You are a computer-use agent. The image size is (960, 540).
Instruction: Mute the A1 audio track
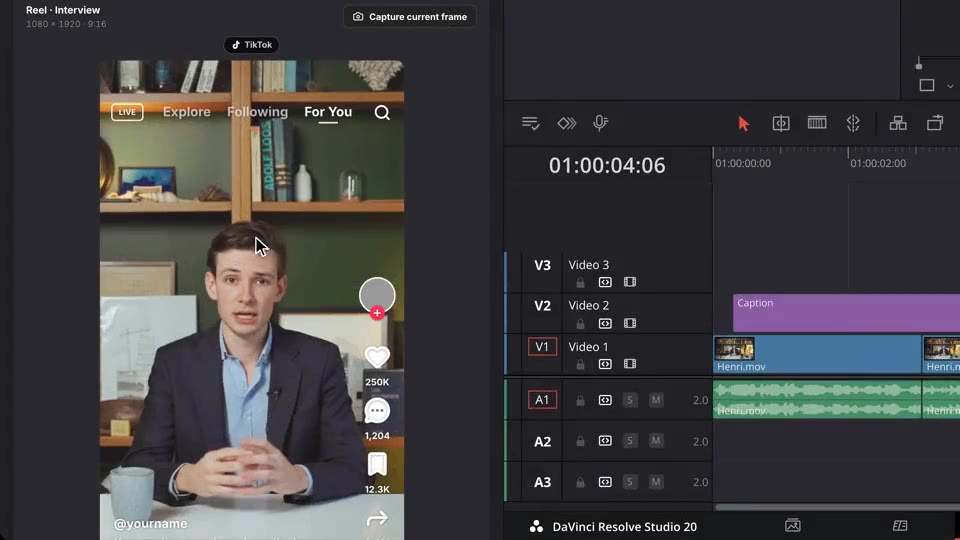[x=656, y=400]
